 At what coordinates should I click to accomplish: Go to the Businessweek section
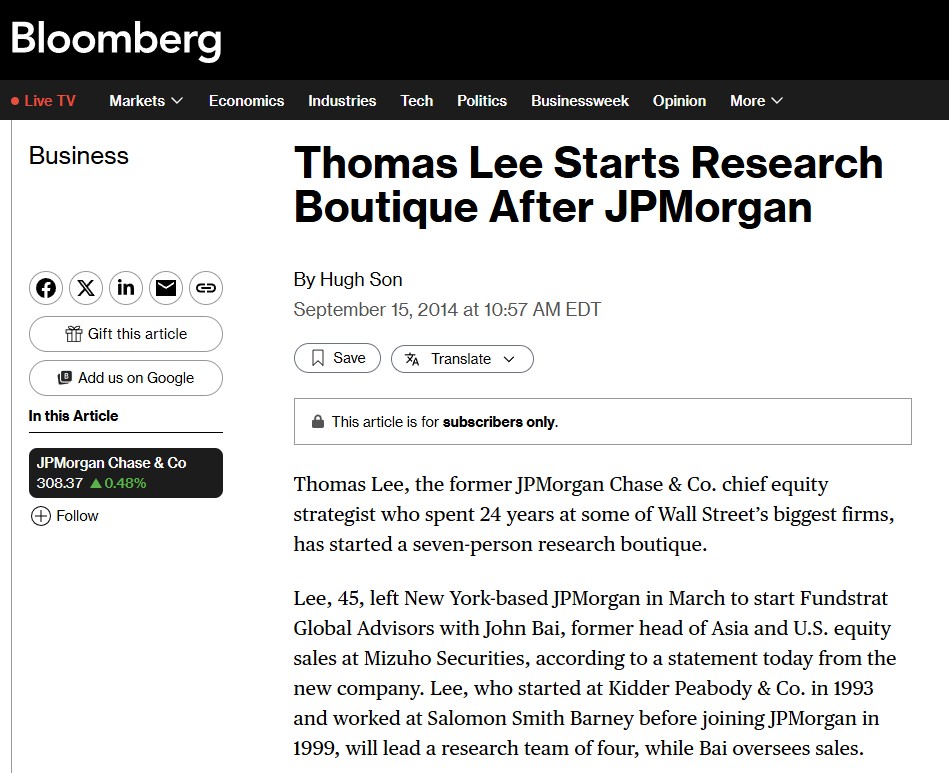coord(580,101)
